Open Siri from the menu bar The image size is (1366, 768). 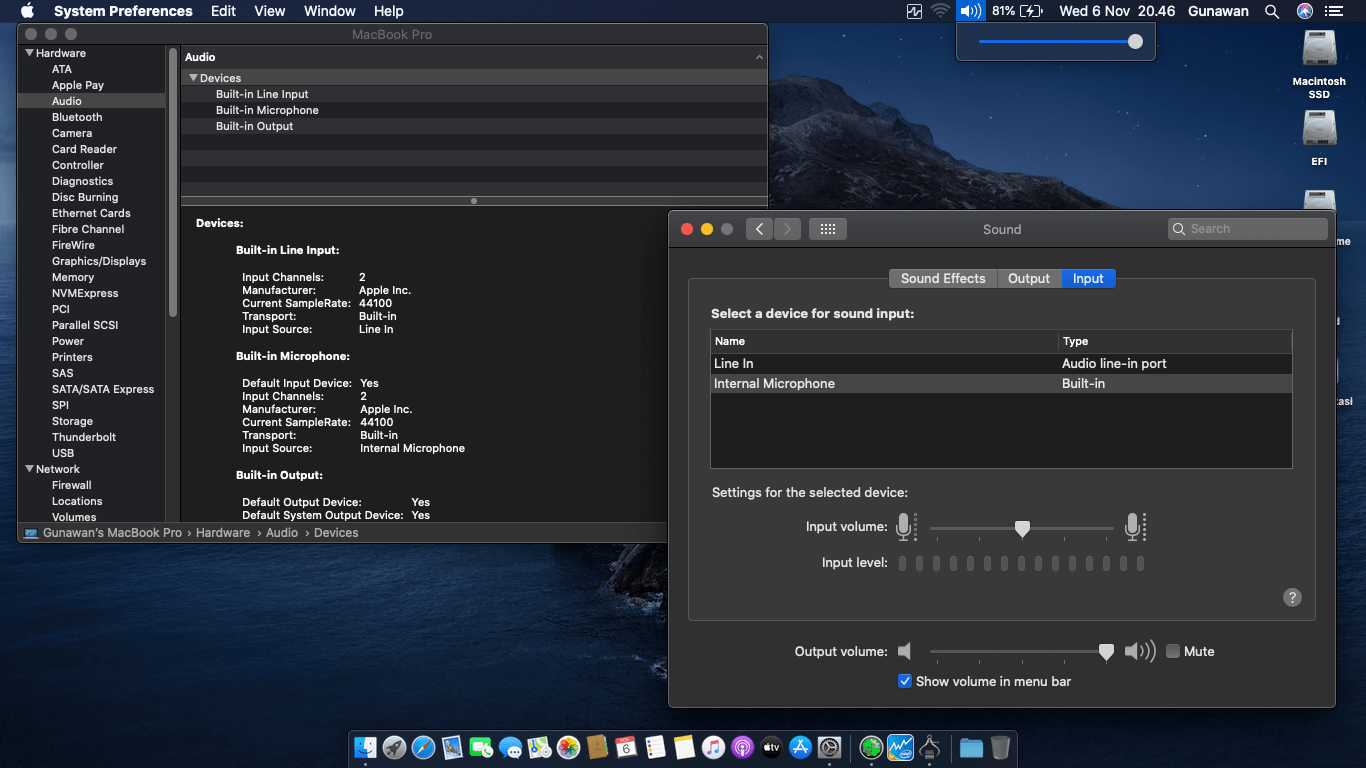click(x=1304, y=11)
